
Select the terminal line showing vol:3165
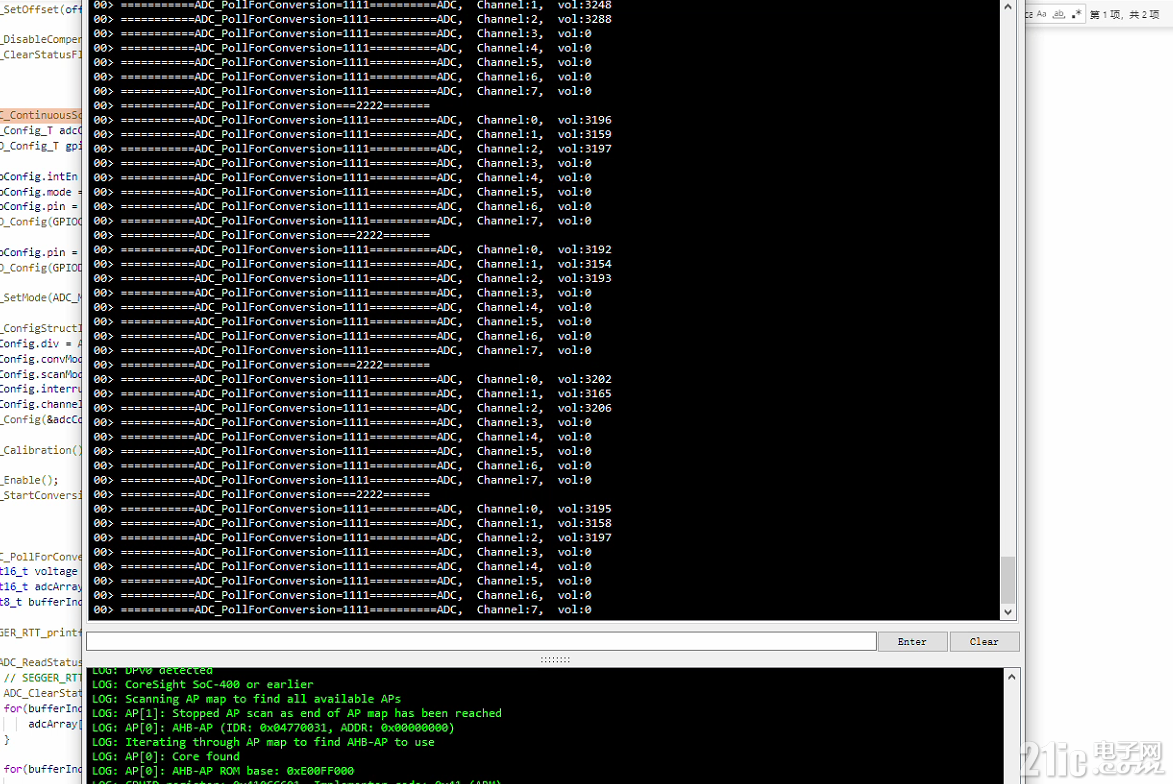coord(352,393)
